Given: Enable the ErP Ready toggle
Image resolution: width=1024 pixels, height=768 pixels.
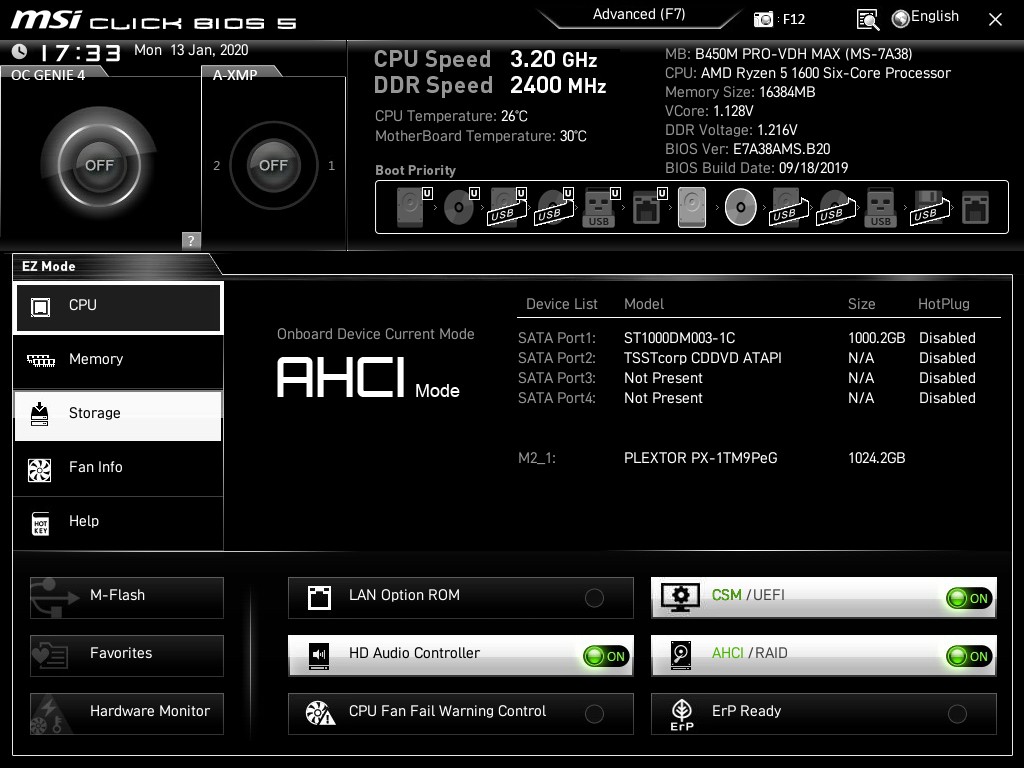Looking at the screenshot, I should (957, 714).
